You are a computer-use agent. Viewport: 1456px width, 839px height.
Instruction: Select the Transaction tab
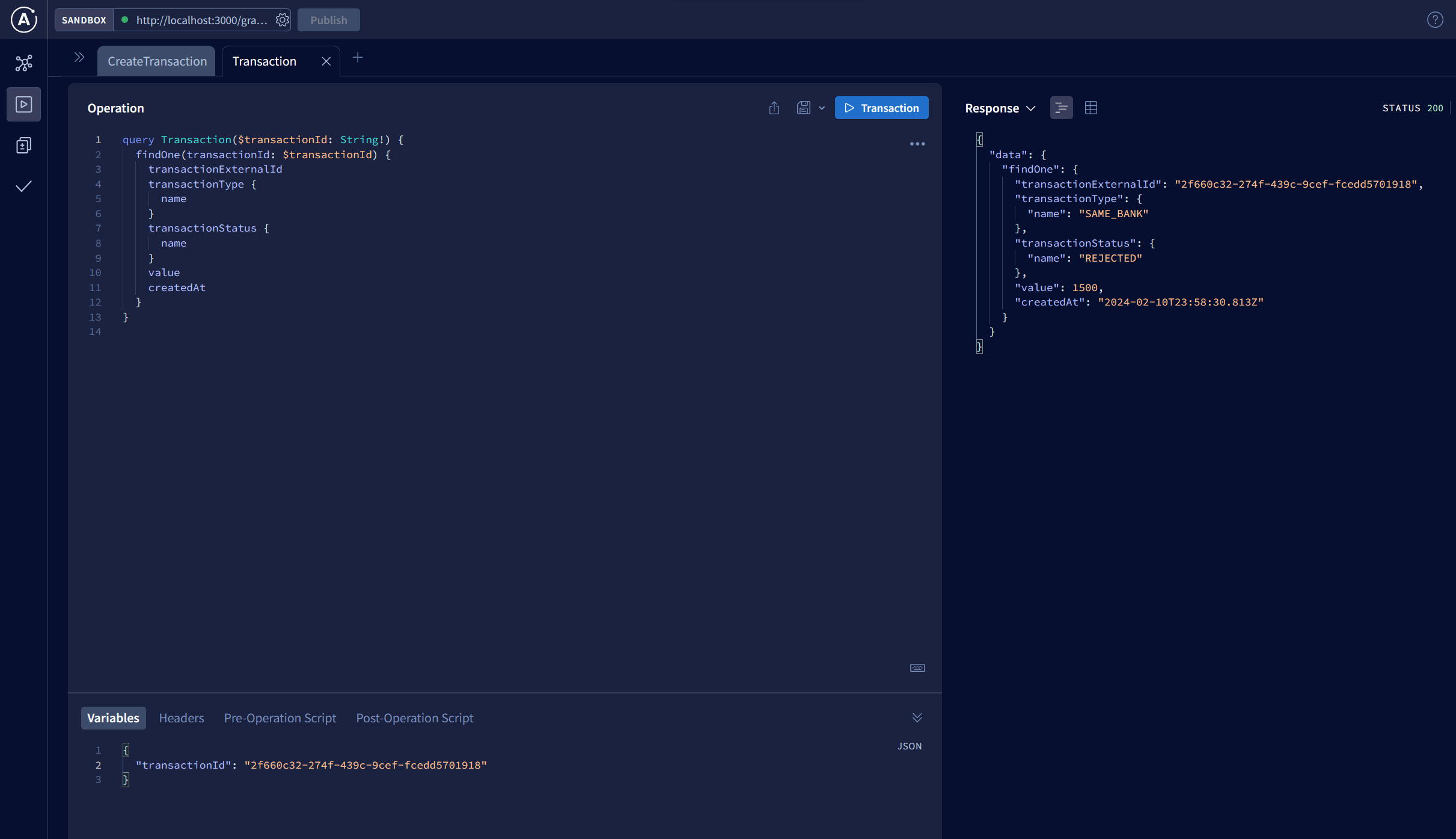tap(265, 61)
